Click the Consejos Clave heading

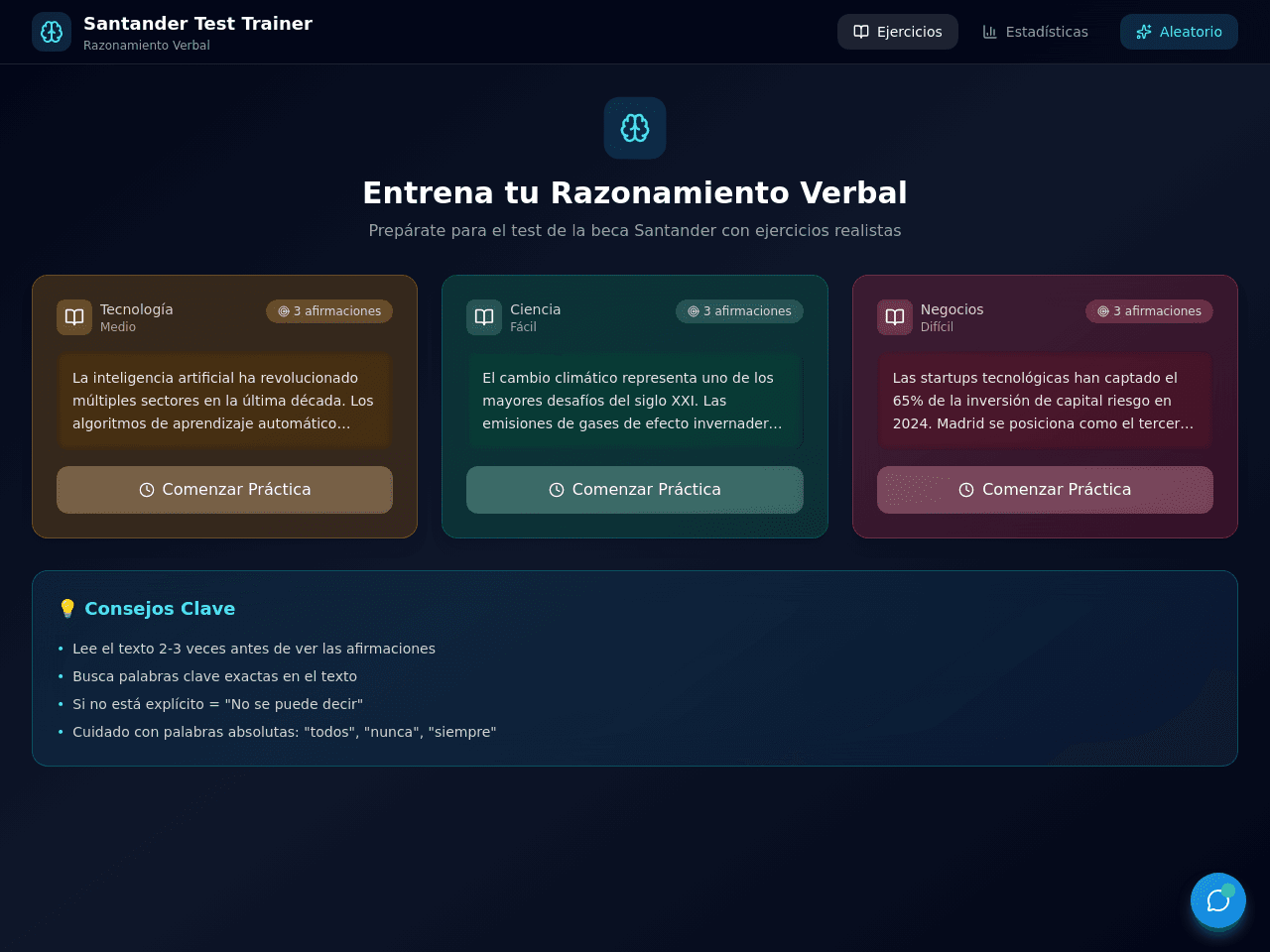pyautogui.click(x=146, y=609)
